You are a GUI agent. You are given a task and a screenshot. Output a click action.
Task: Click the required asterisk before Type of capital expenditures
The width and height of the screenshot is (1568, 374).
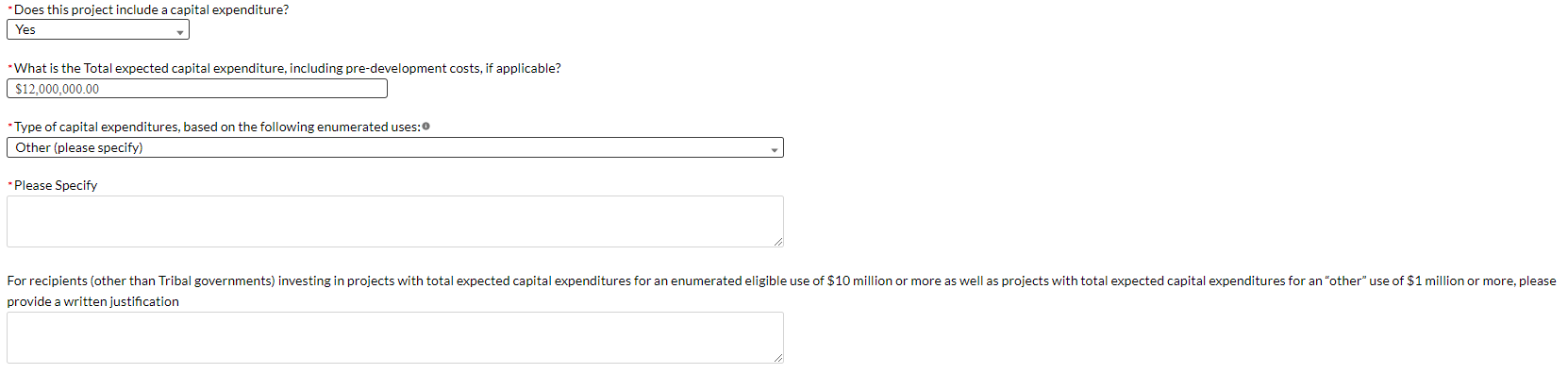[x=9, y=125]
